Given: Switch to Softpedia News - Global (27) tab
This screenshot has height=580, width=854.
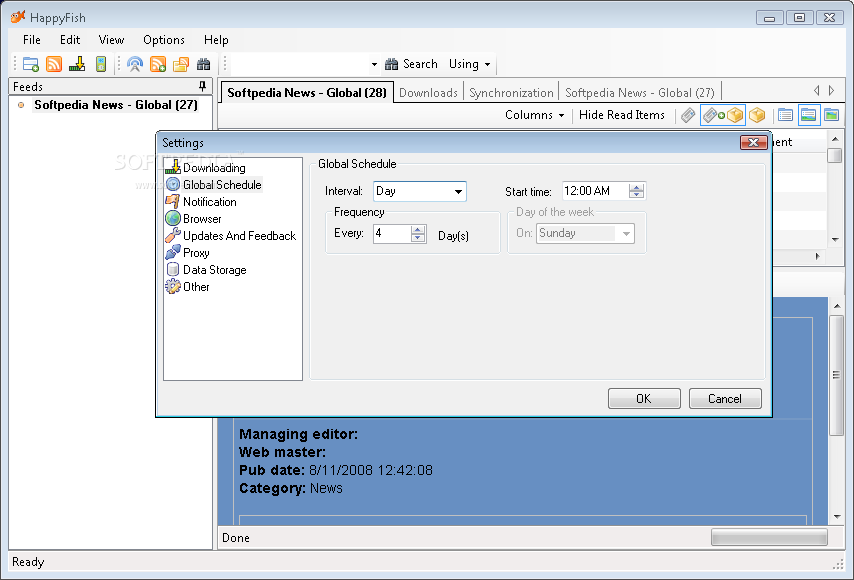Looking at the screenshot, I should coord(639,93).
